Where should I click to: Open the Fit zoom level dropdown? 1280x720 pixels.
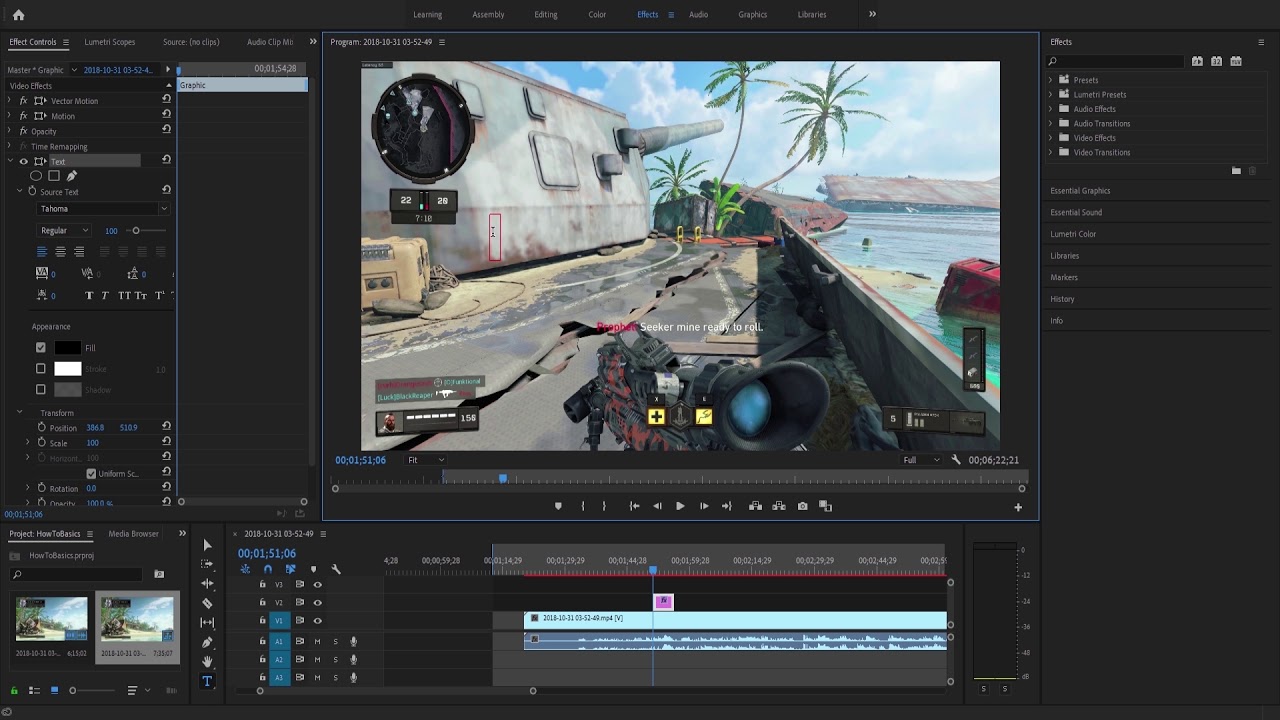point(425,460)
